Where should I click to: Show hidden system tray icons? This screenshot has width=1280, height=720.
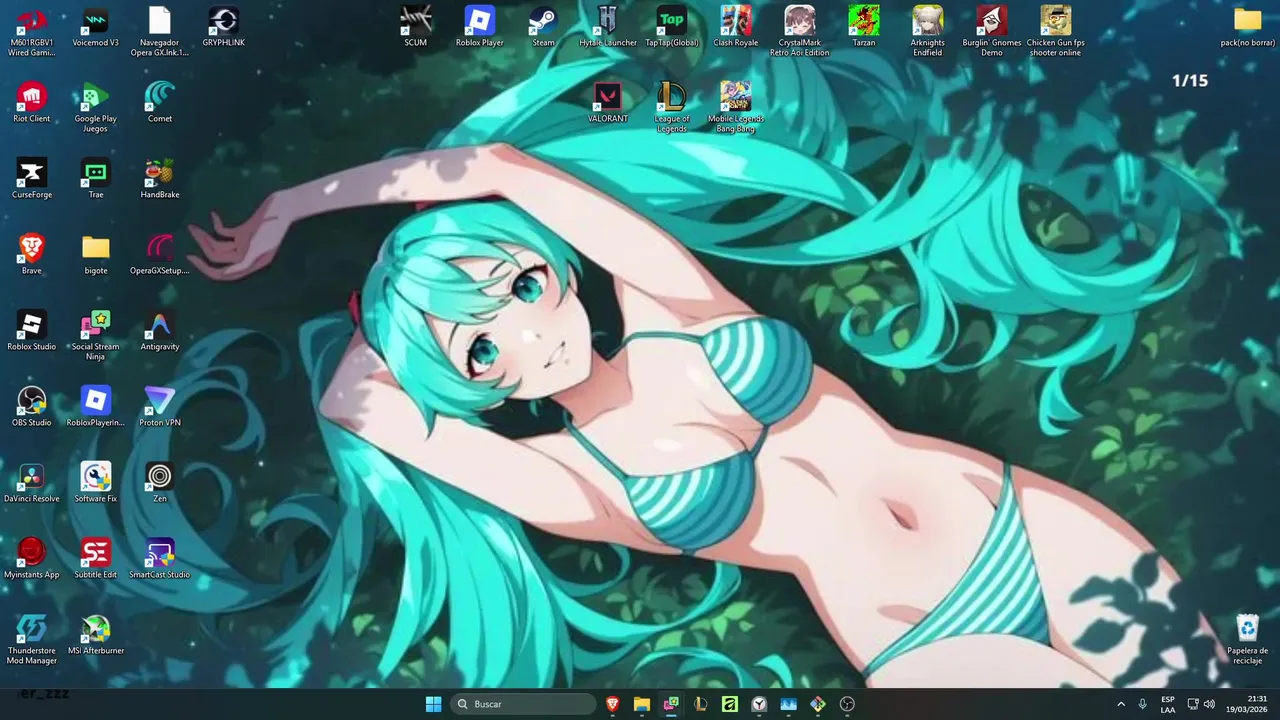pos(1120,704)
